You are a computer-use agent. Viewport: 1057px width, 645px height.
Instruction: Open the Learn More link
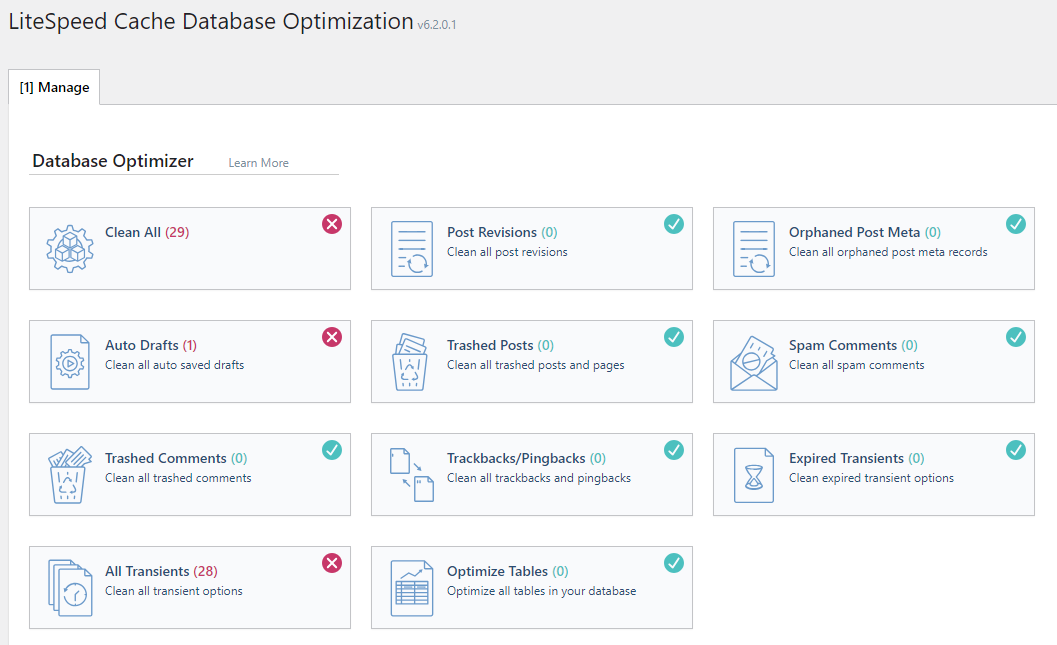tap(258, 163)
